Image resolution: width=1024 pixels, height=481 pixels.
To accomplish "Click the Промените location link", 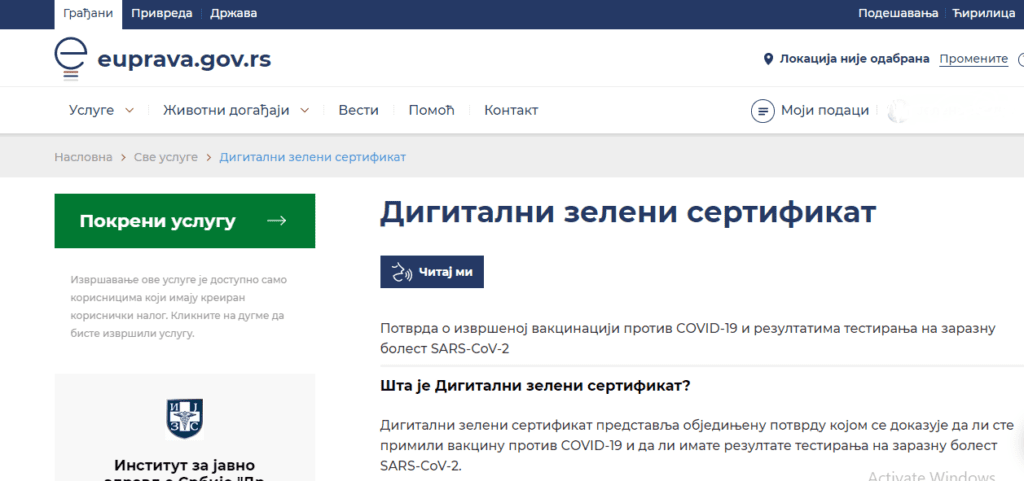I will [x=973, y=59].
